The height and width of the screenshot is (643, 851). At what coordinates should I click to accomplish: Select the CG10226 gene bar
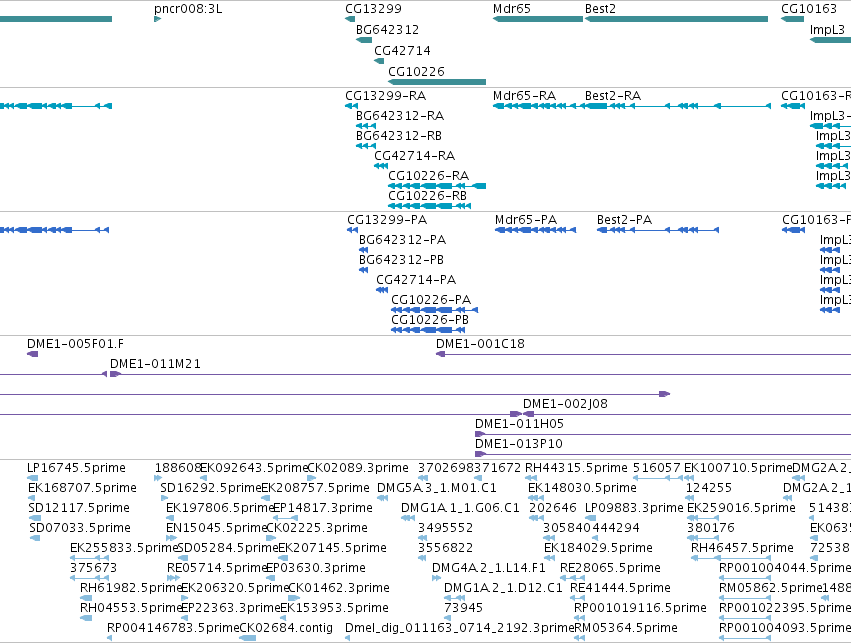pyautogui.click(x=437, y=82)
